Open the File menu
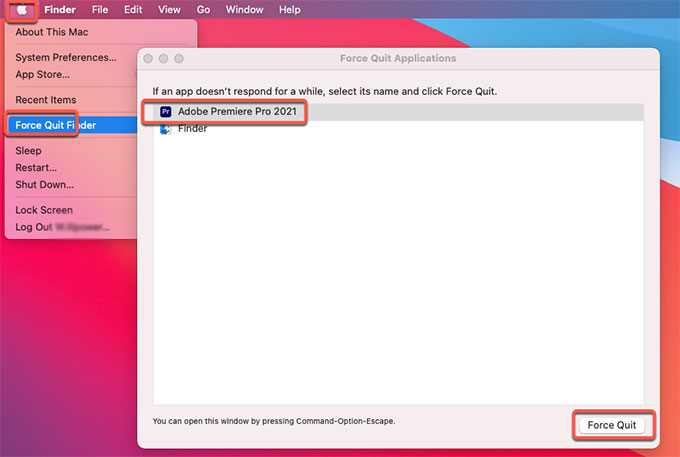Screen dimensions: 680x457 [100, 10]
